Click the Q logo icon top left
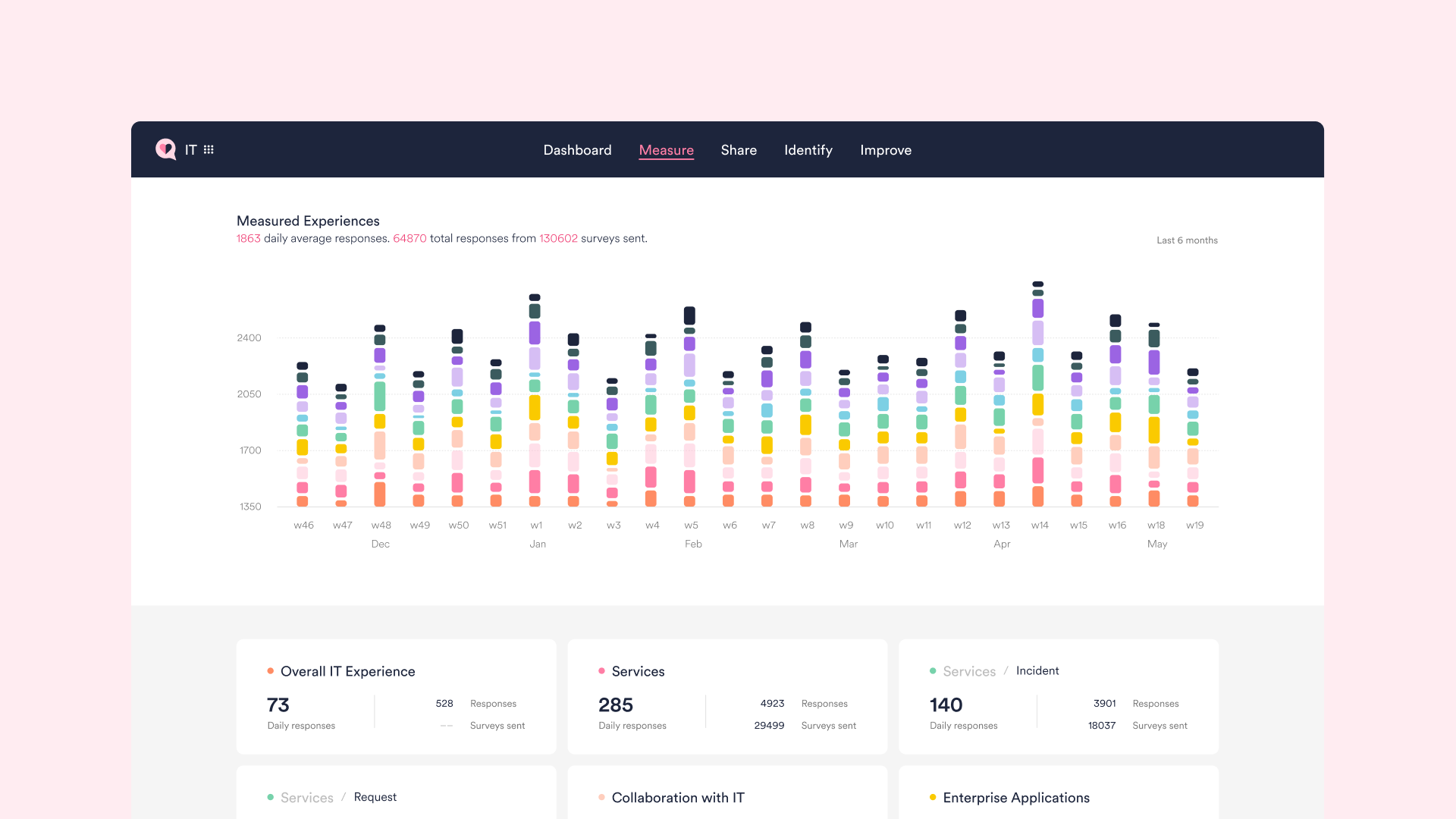This screenshot has width=1456, height=819. [x=164, y=149]
